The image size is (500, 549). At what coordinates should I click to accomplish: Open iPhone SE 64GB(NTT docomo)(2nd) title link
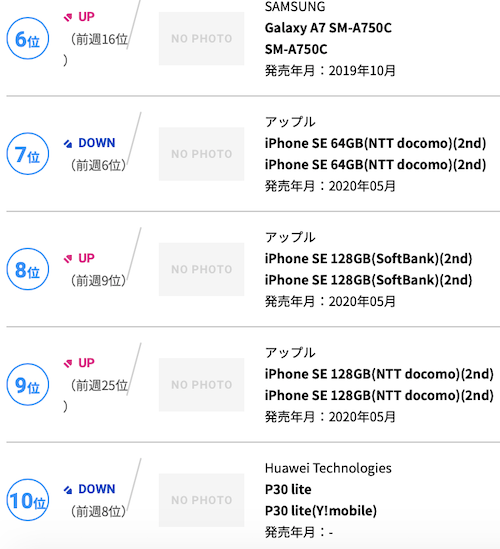click(x=375, y=143)
